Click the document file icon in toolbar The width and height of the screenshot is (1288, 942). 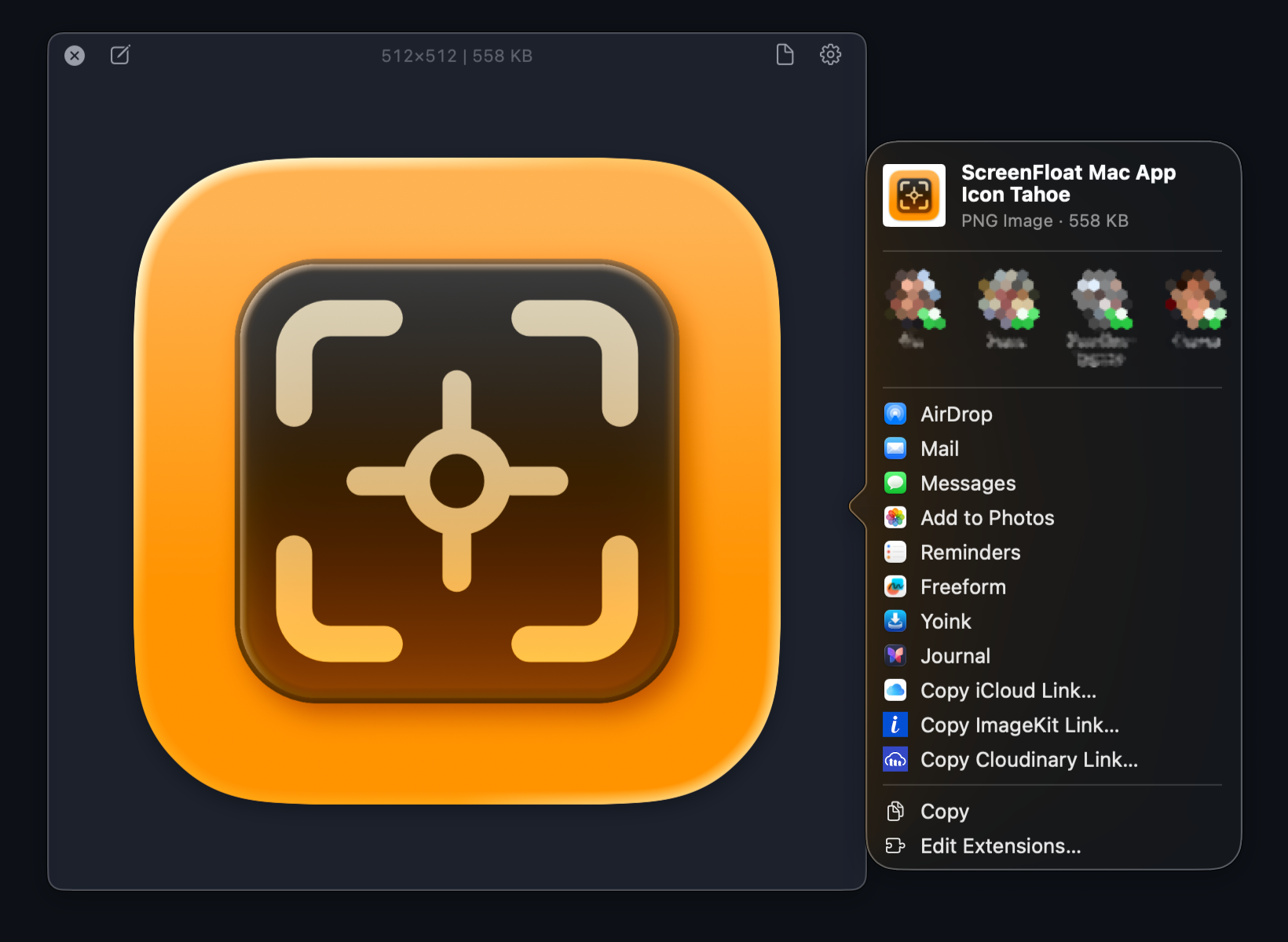(785, 55)
